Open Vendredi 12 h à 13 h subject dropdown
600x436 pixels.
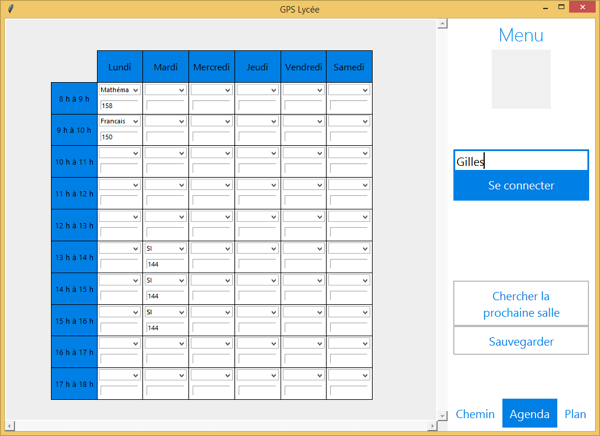pyautogui.click(x=303, y=217)
